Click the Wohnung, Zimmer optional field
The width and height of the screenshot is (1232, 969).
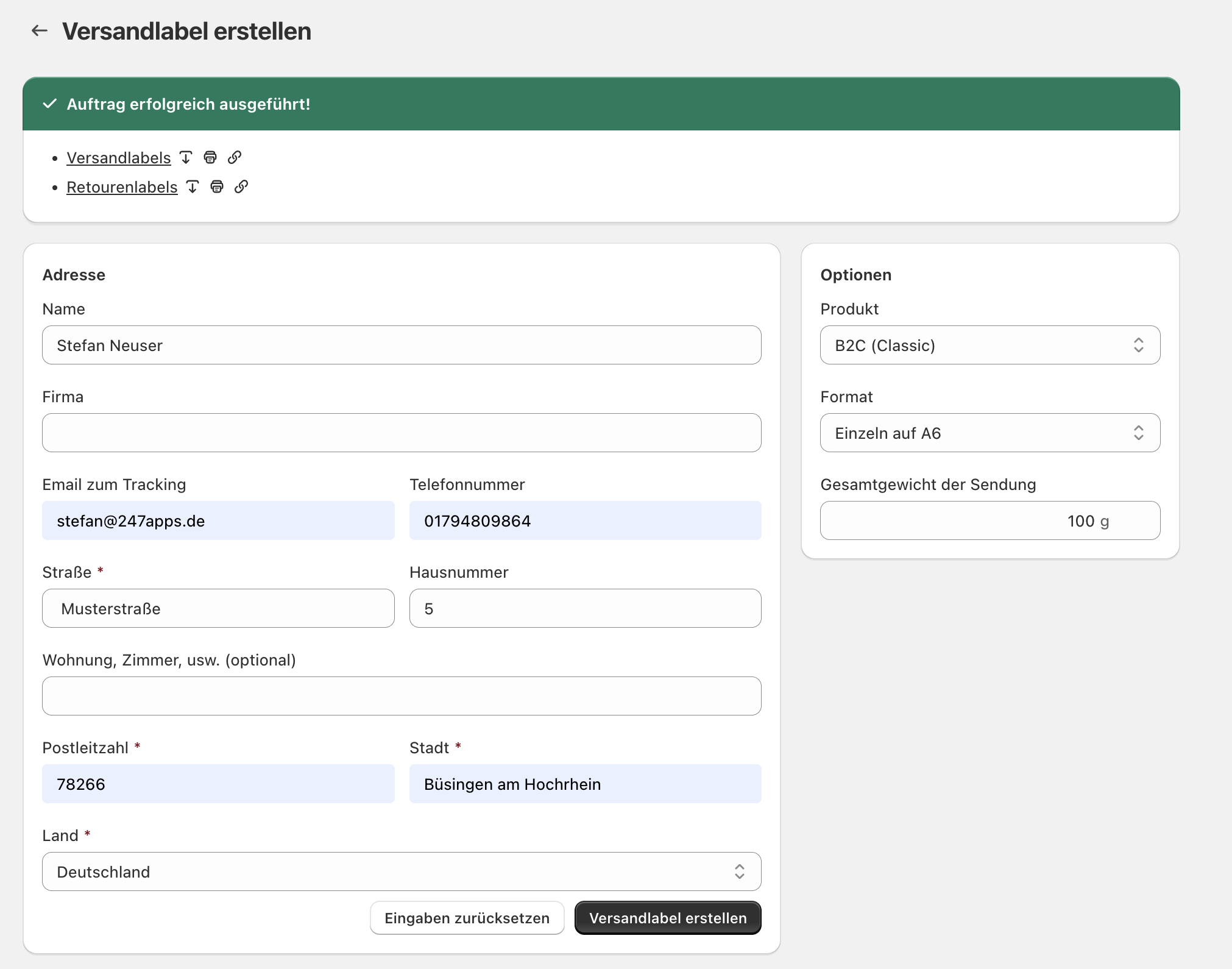401,696
